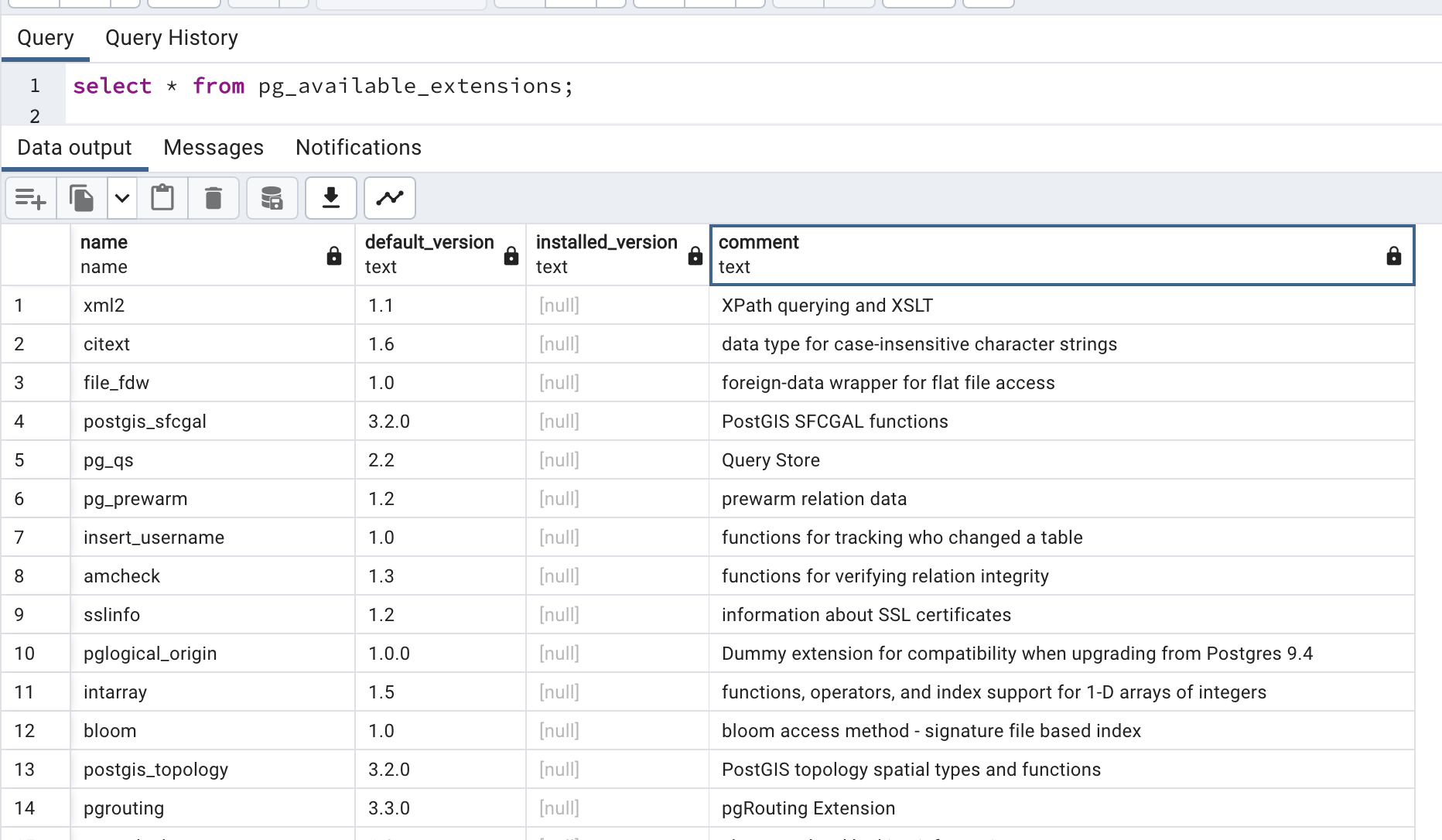Click the Delete trash icon
1442x840 pixels.
[214, 199]
